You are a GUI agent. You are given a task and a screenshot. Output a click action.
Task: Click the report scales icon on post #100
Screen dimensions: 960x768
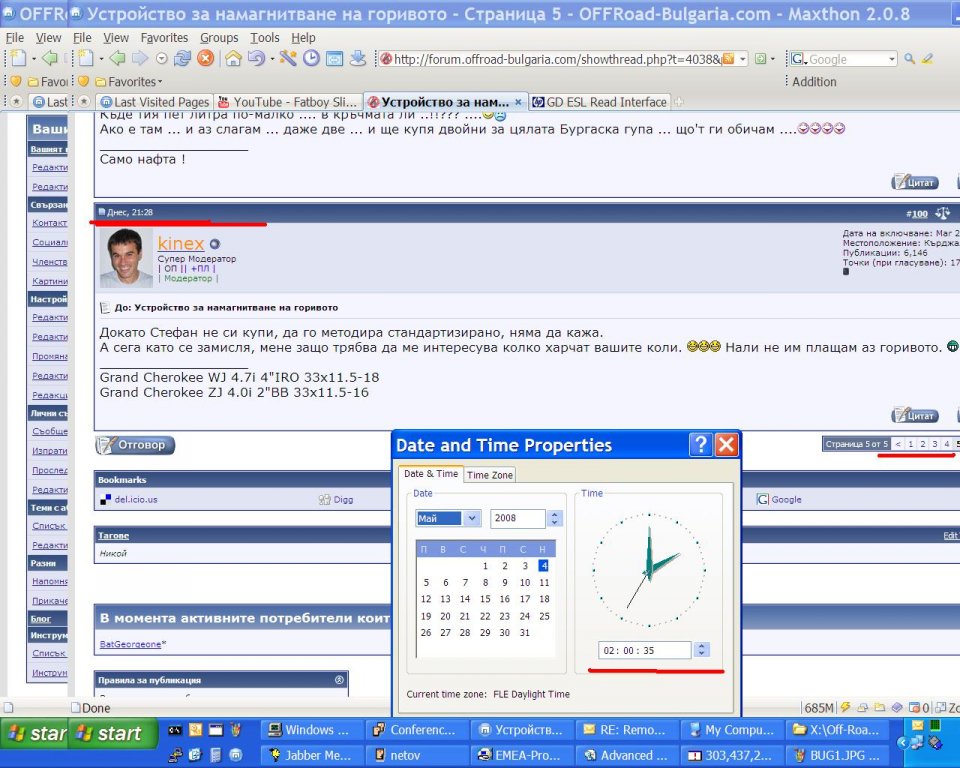[x=942, y=213]
